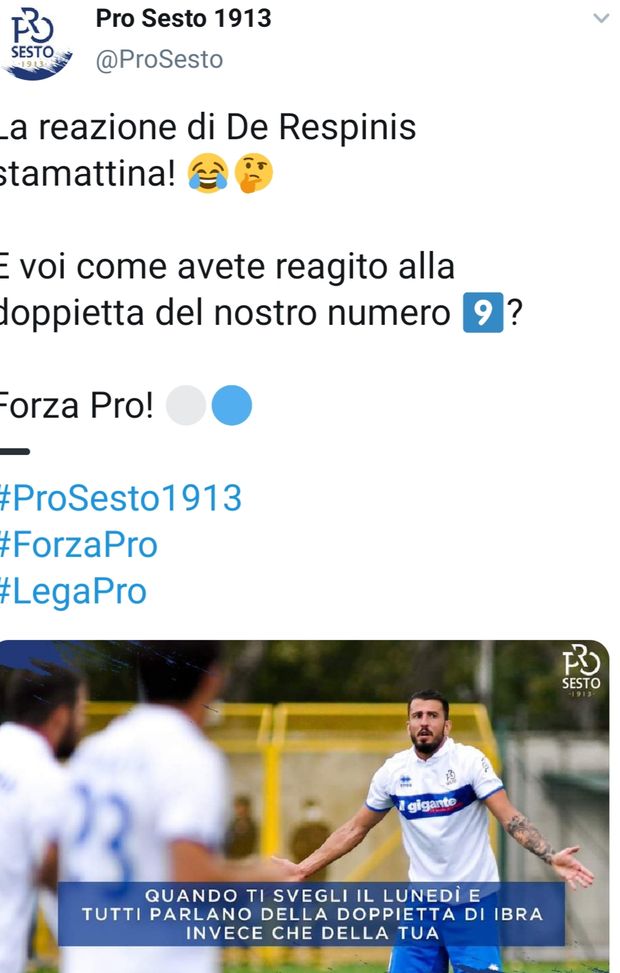Click the blue circle emoji
620x973 pixels.
pyautogui.click(x=231, y=405)
